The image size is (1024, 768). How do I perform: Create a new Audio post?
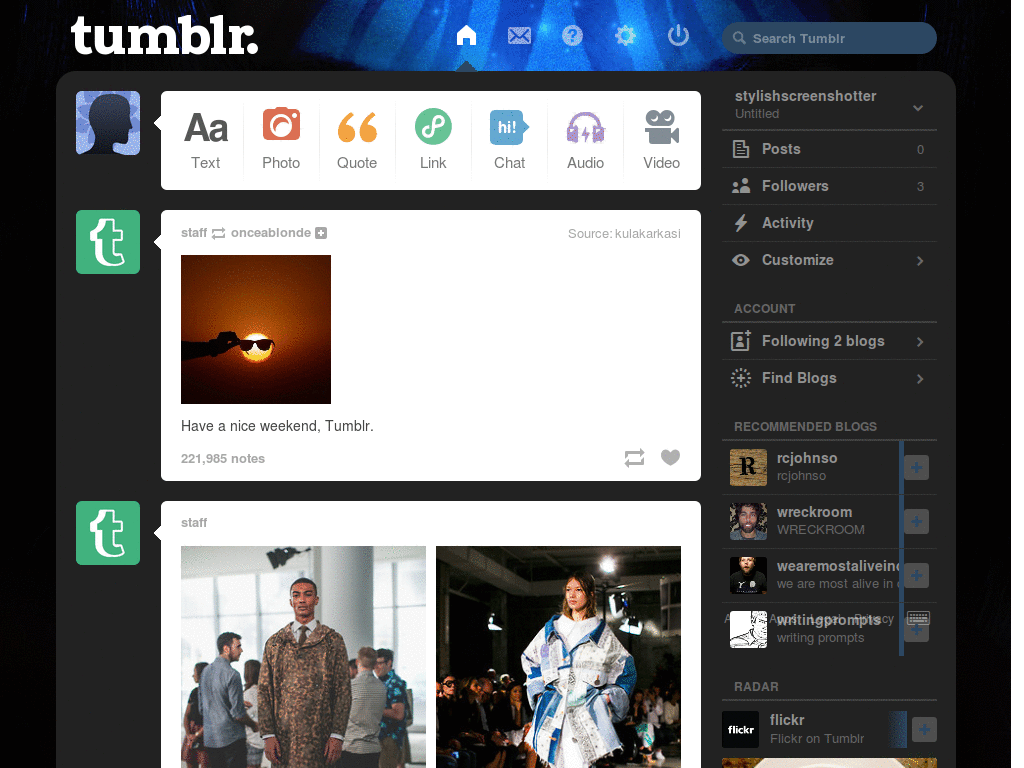585,140
